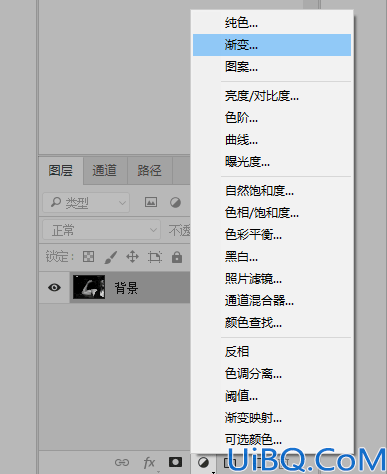Choose 阈值... adjustment
Screen dimensions: 387x474
pyautogui.click(x=272, y=396)
